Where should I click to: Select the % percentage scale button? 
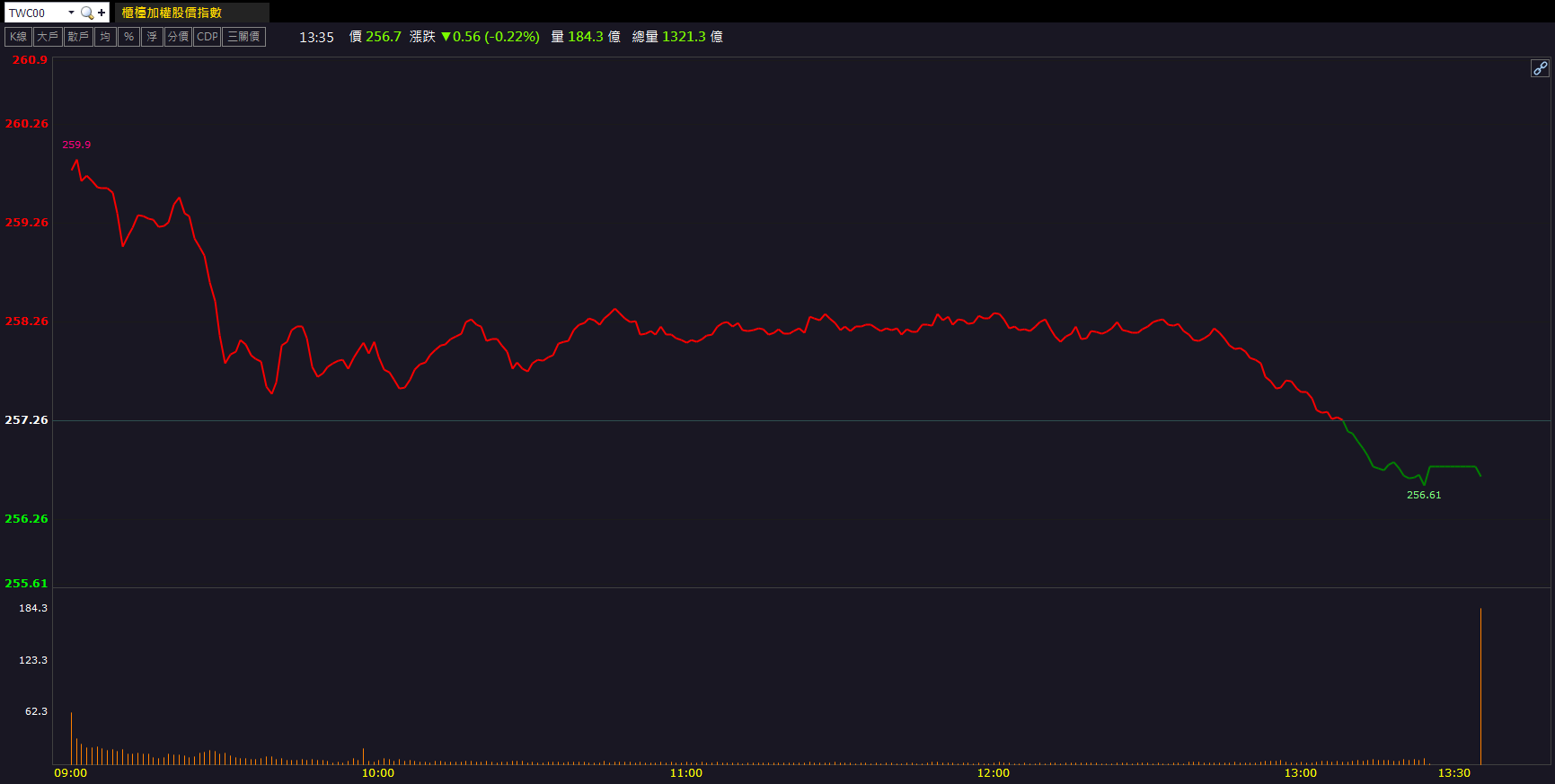point(128,37)
